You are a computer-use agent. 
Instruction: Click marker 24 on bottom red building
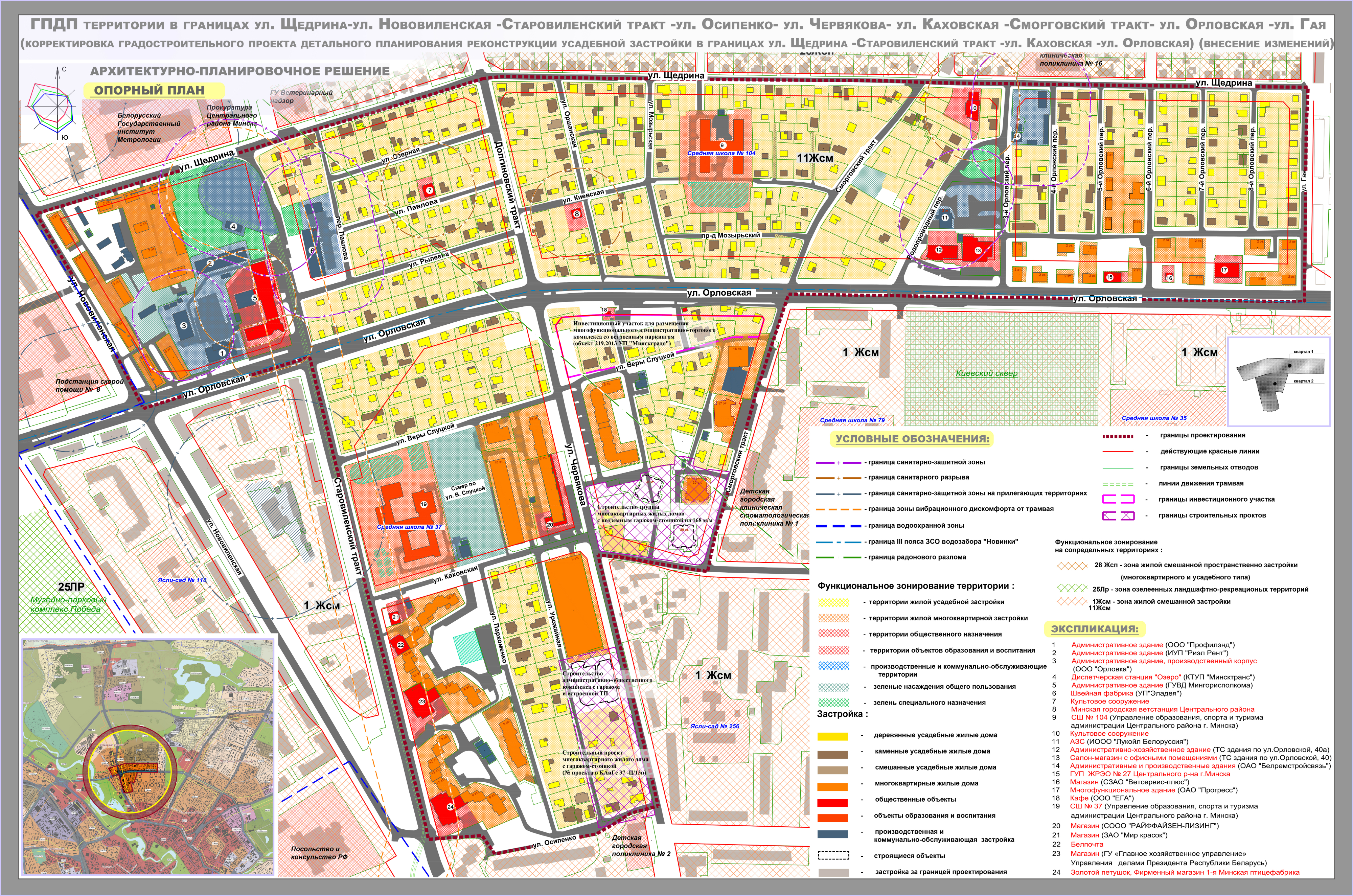pos(450,807)
